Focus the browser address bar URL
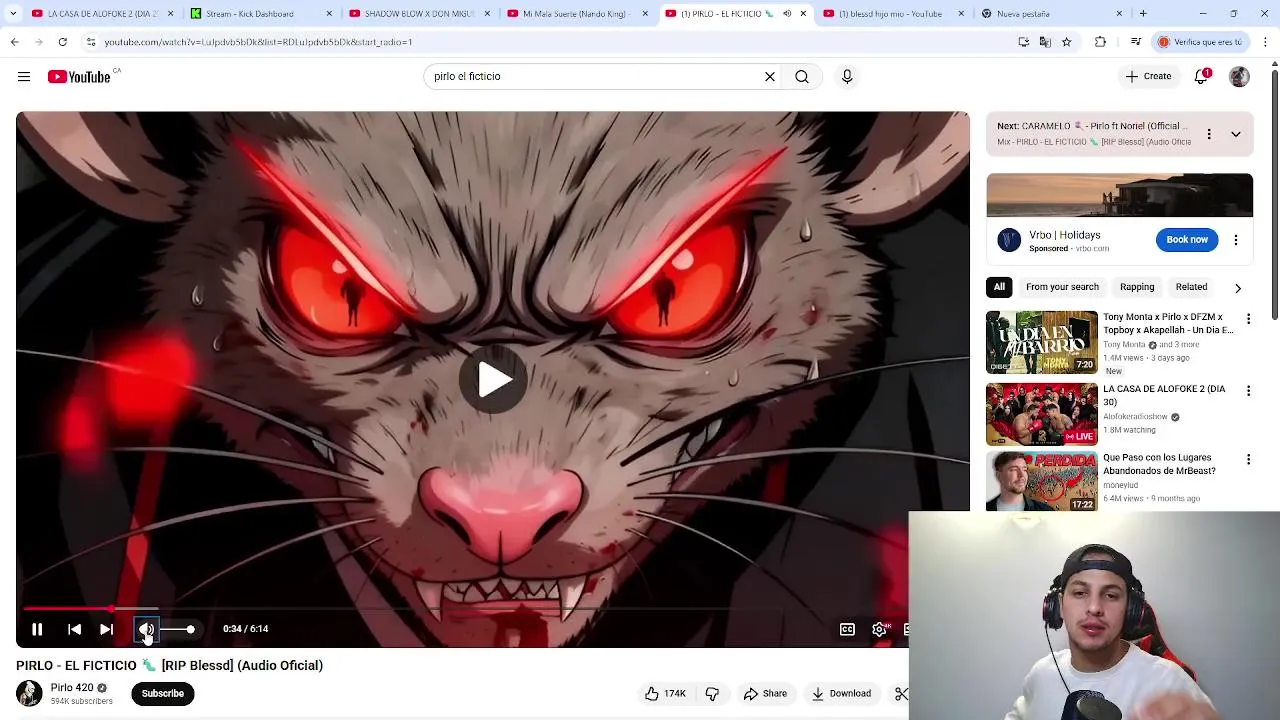1280x720 pixels. 258,42
